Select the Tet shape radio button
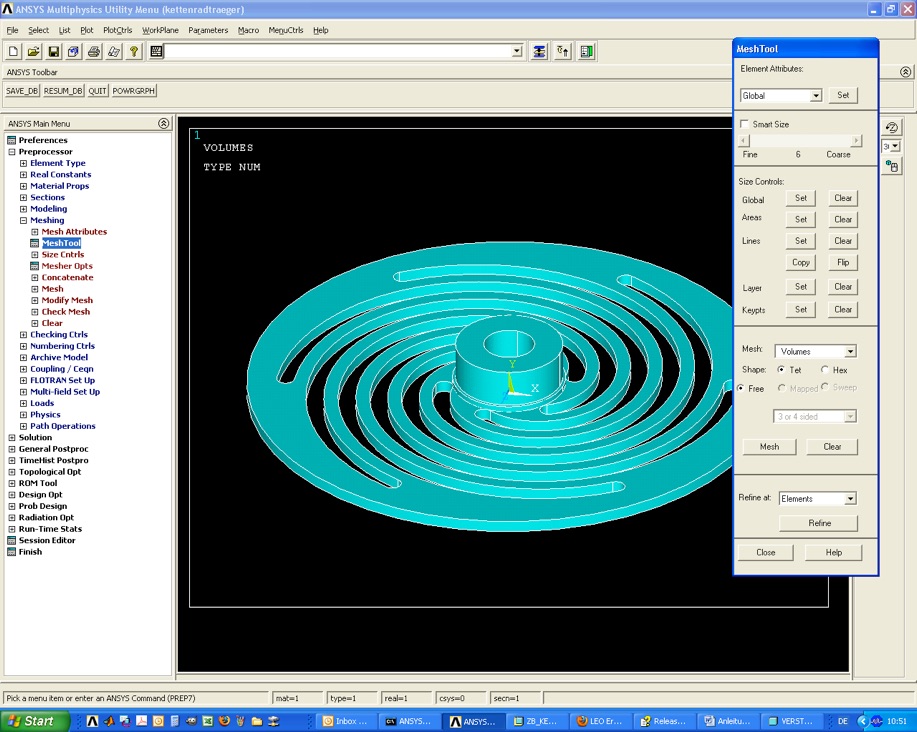The height and width of the screenshot is (732, 917). coord(781,370)
